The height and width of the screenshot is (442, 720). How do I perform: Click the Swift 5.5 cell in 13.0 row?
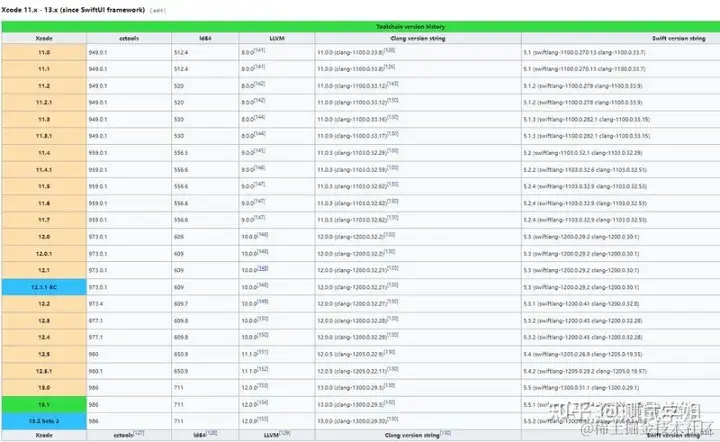point(581,388)
